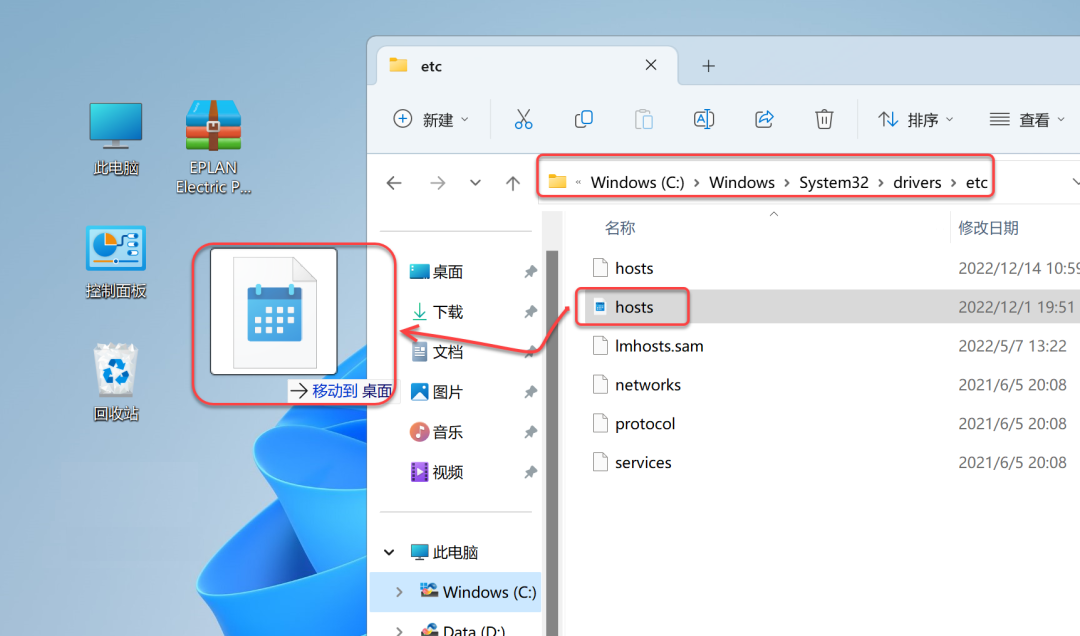Viewport: 1080px width, 636px height.
Task: Click the Delete trash icon
Action: coord(824,118)
